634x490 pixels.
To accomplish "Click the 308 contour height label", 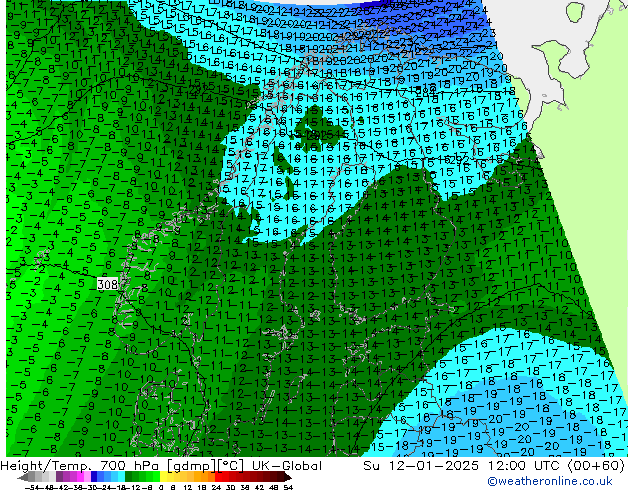I will tap(108, 284).
